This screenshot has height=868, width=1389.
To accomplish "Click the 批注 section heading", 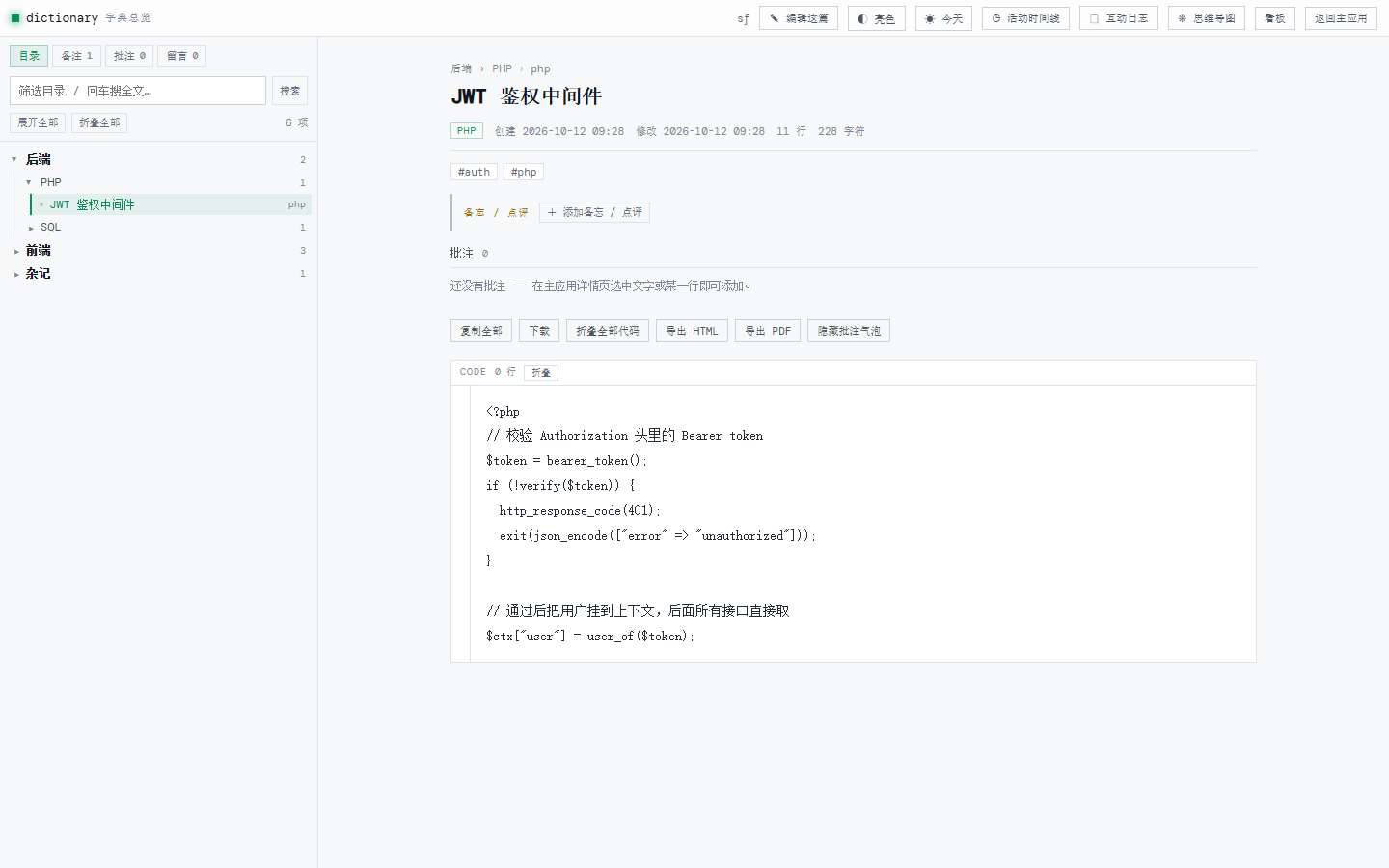I will tap(462, 253).
